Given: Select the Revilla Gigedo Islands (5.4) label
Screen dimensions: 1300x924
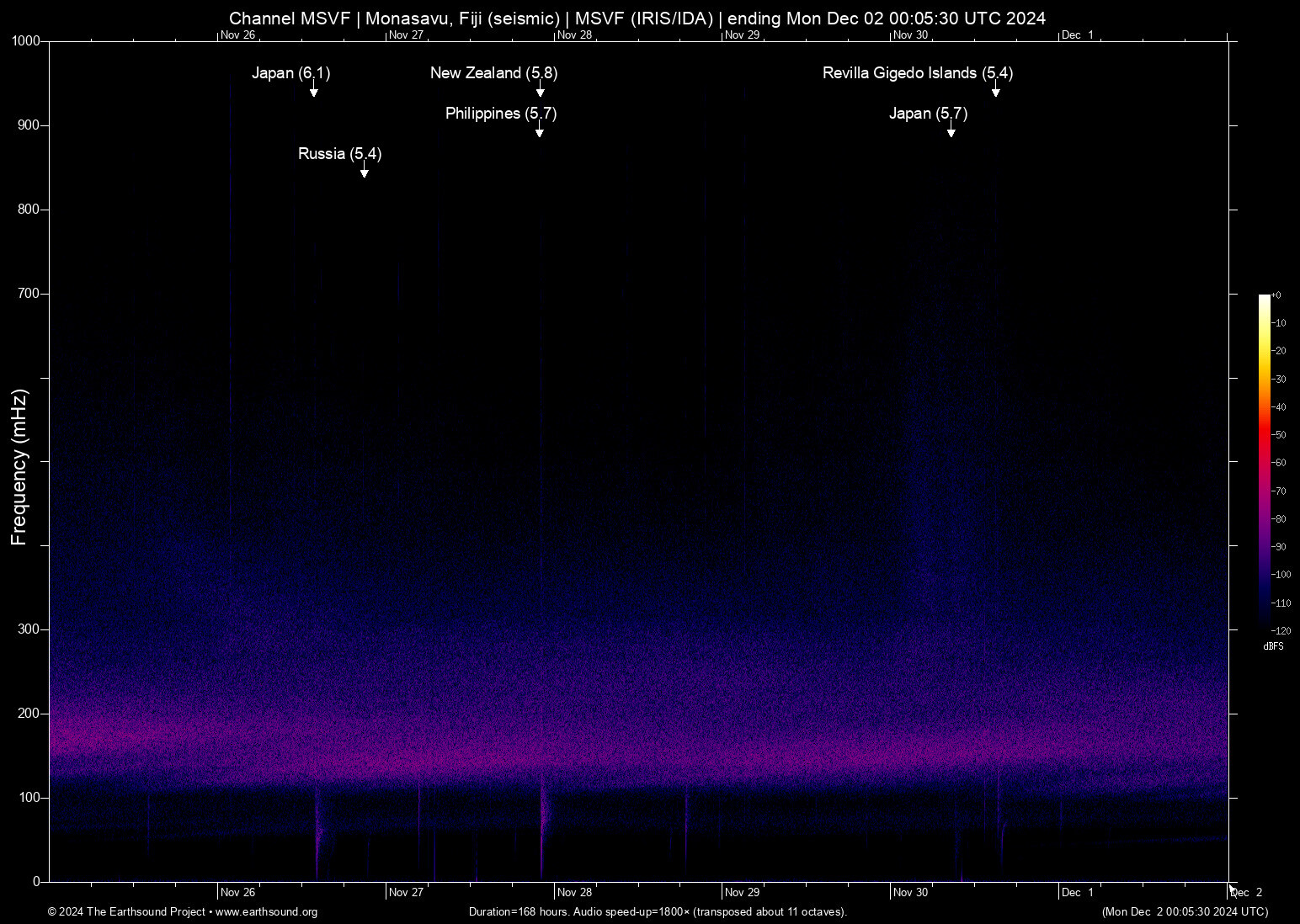Looking at the screenshot, I should [x=918, y=73].
